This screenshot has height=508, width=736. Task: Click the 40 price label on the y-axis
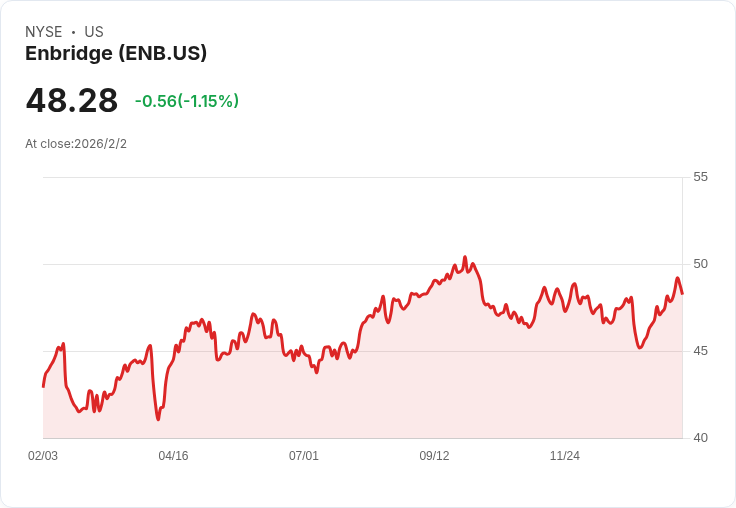click(x=700, y=438)
